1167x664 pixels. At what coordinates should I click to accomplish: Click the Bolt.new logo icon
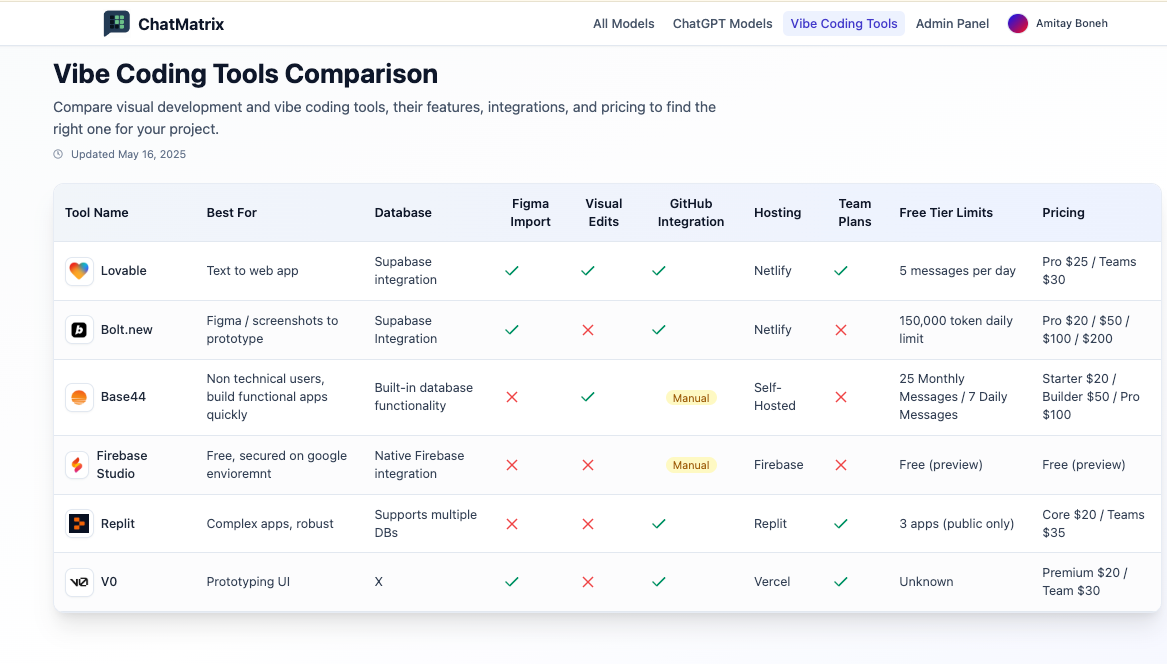tap(79, 330)
